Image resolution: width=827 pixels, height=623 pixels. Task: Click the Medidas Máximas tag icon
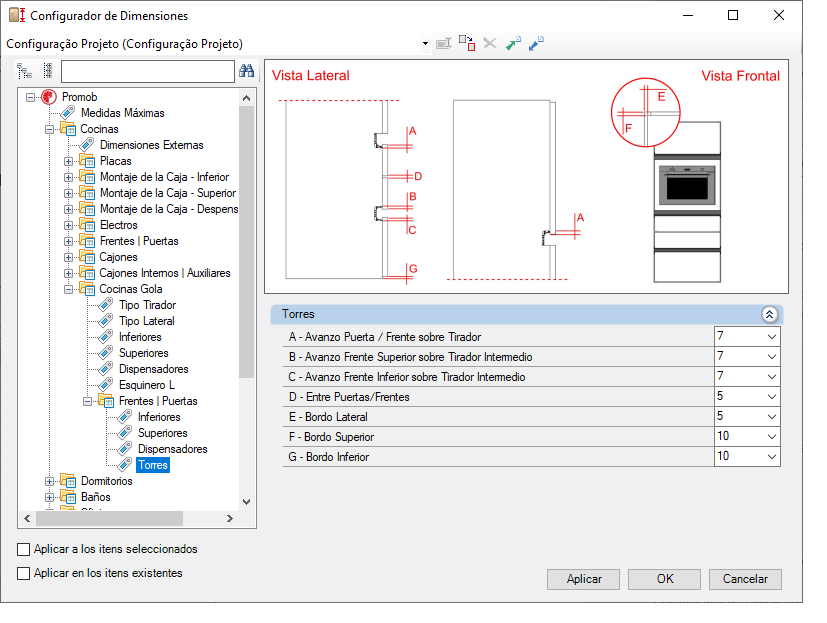click(68, 113)
